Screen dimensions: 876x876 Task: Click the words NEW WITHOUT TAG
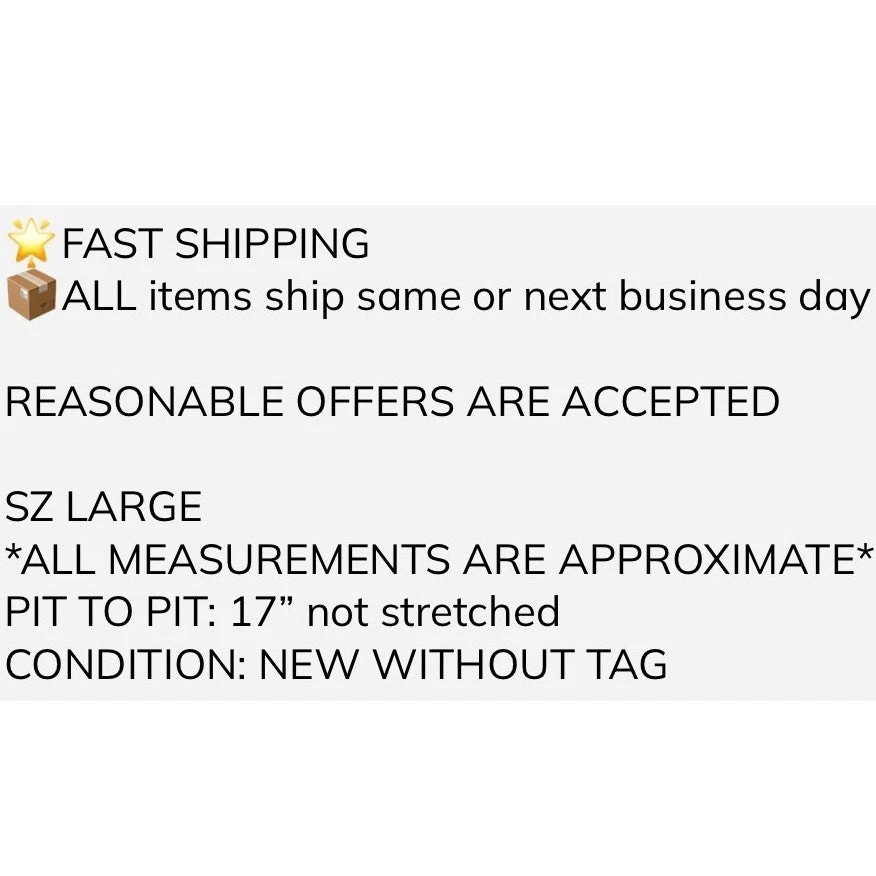click(463, 665)
